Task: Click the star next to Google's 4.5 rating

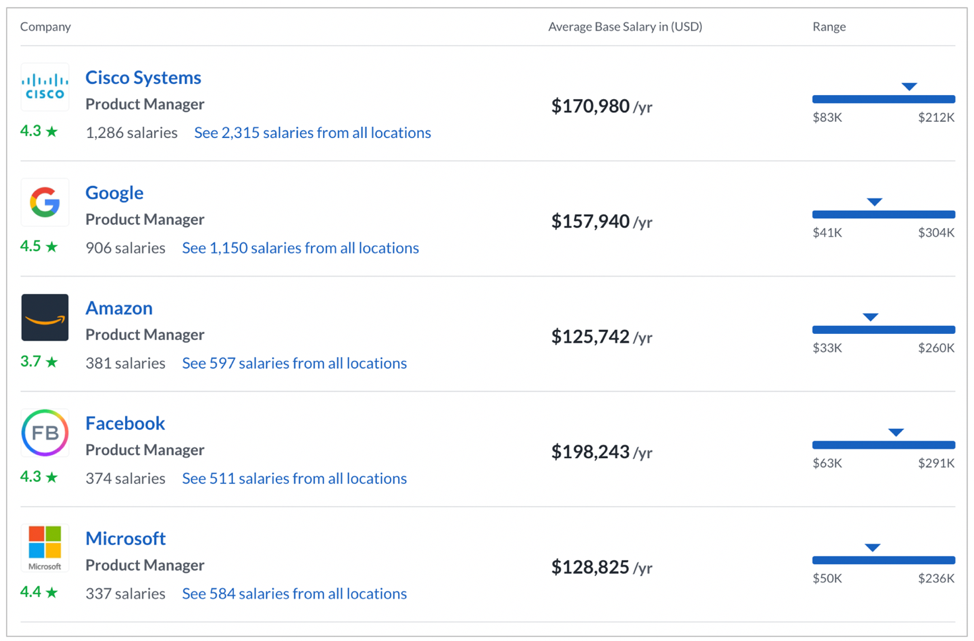Action: click(x=52, y=247)
